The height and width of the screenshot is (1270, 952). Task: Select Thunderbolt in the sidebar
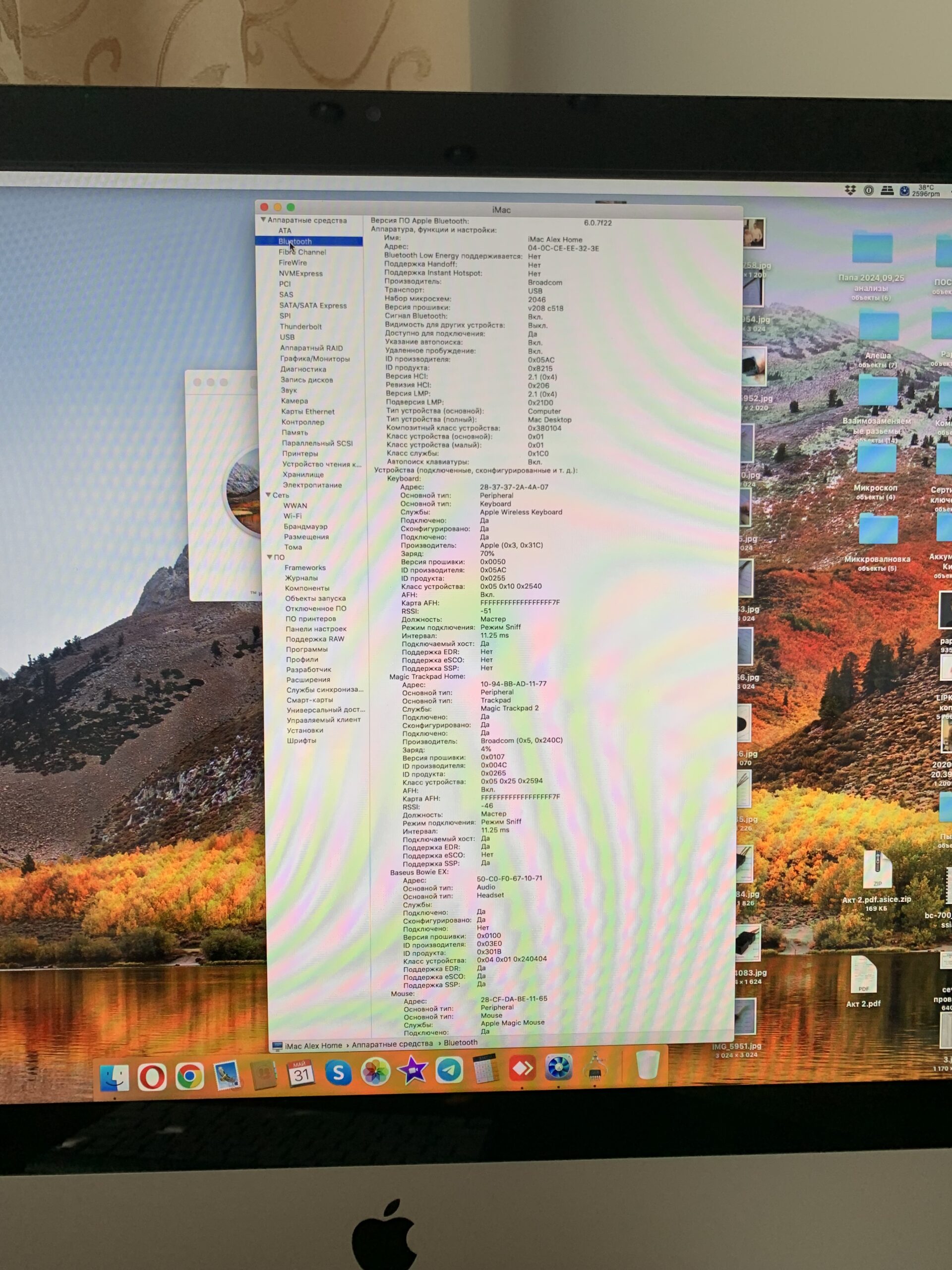pyautogui.click(x=300, y=327)
